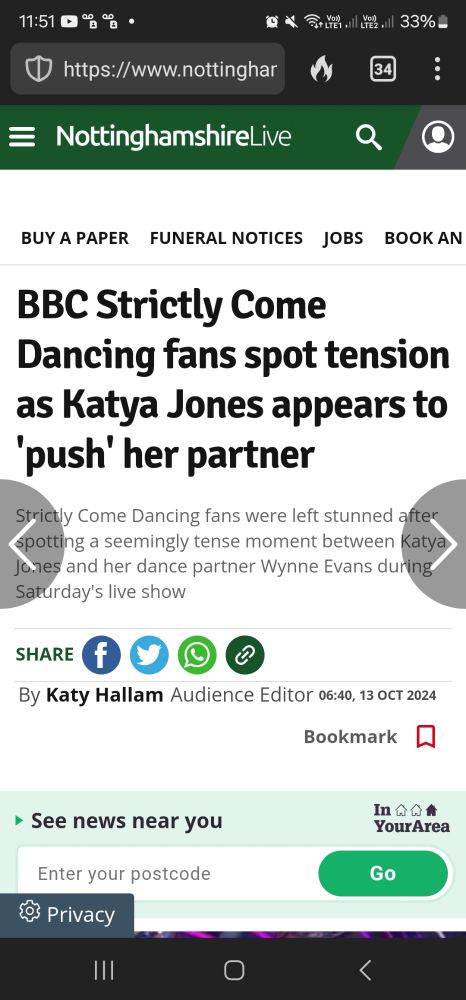Open the browser tabs counter showing 34
The image size is (466, 1000).
point(382,69)
